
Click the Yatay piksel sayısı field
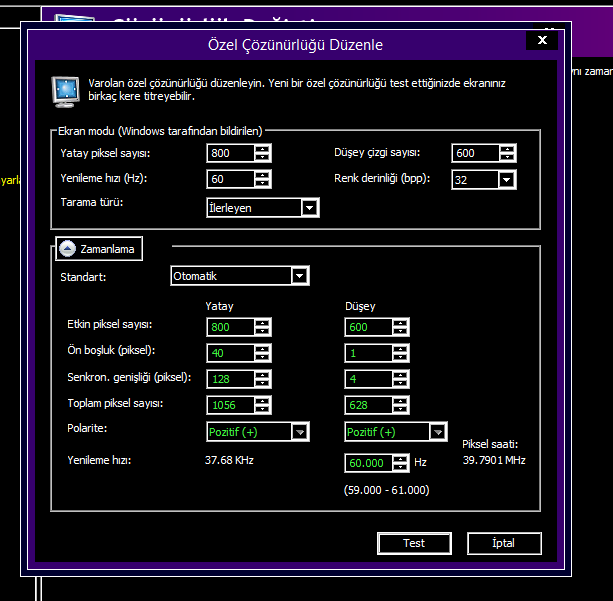[x=229, y=153]
